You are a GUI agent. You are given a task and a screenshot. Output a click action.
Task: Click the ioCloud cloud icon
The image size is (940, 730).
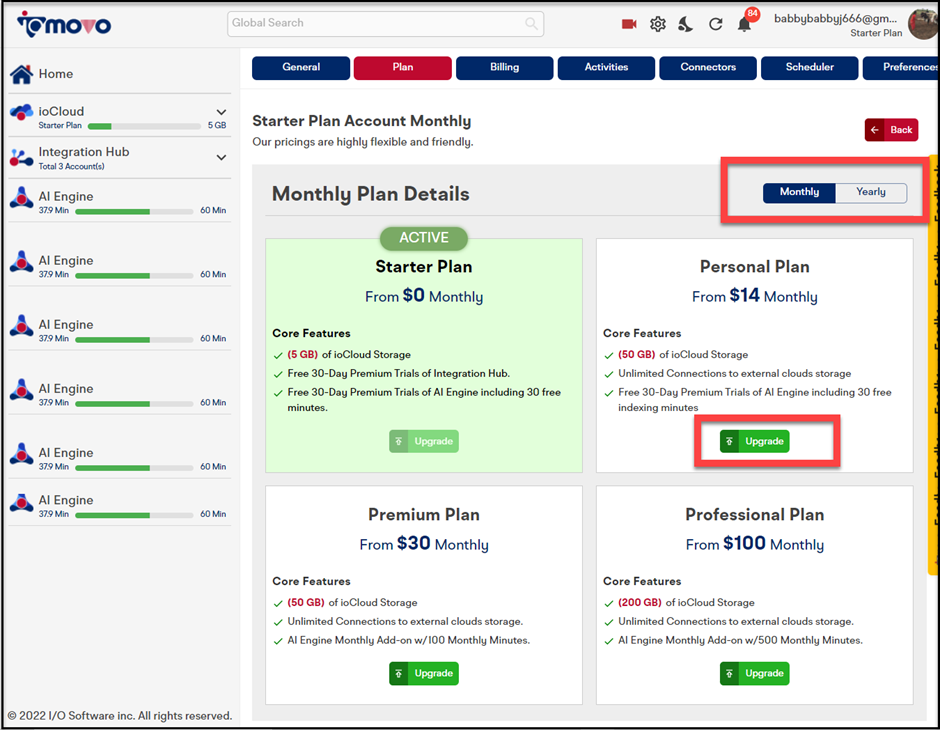click(22, 112)
